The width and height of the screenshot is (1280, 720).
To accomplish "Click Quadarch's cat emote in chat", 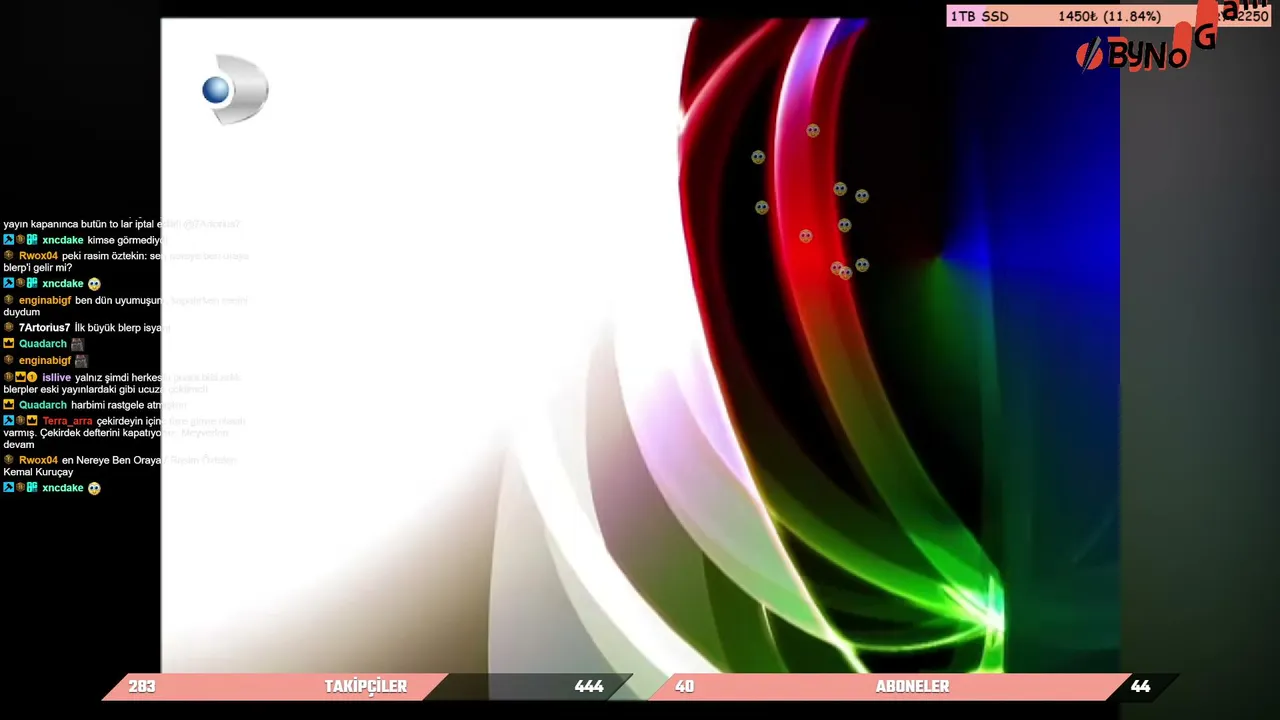I will click(x=77, y=344).
